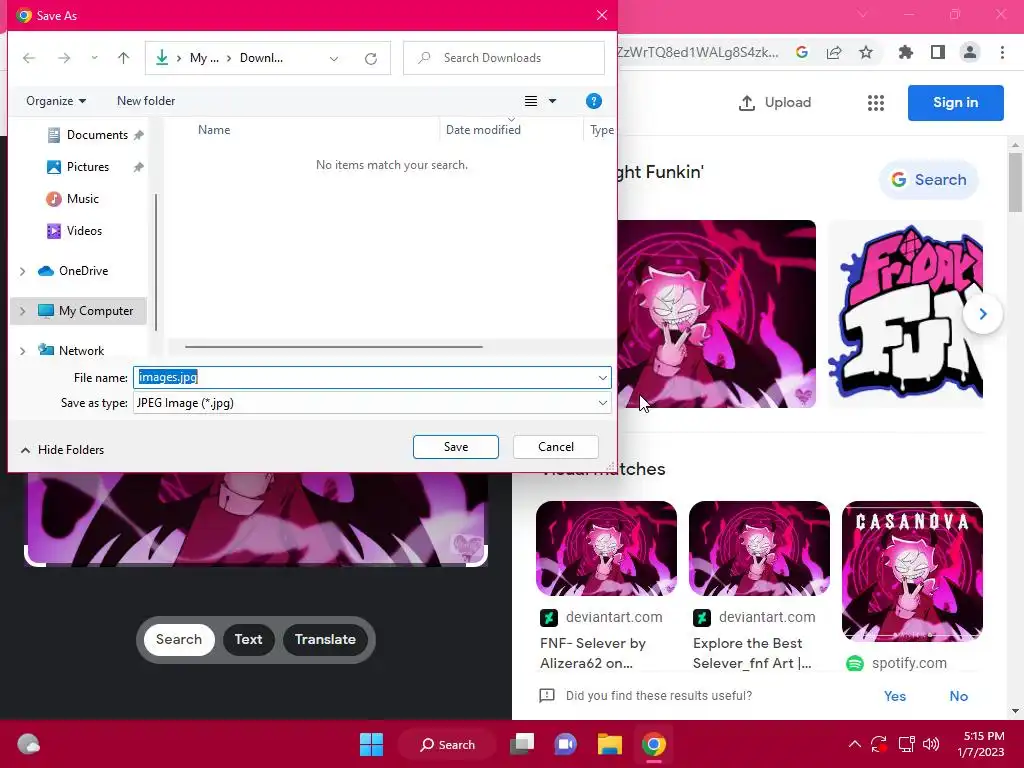Collapse with Hide Folders
This screenshot has height=768, width=1024.
point(63,450)
